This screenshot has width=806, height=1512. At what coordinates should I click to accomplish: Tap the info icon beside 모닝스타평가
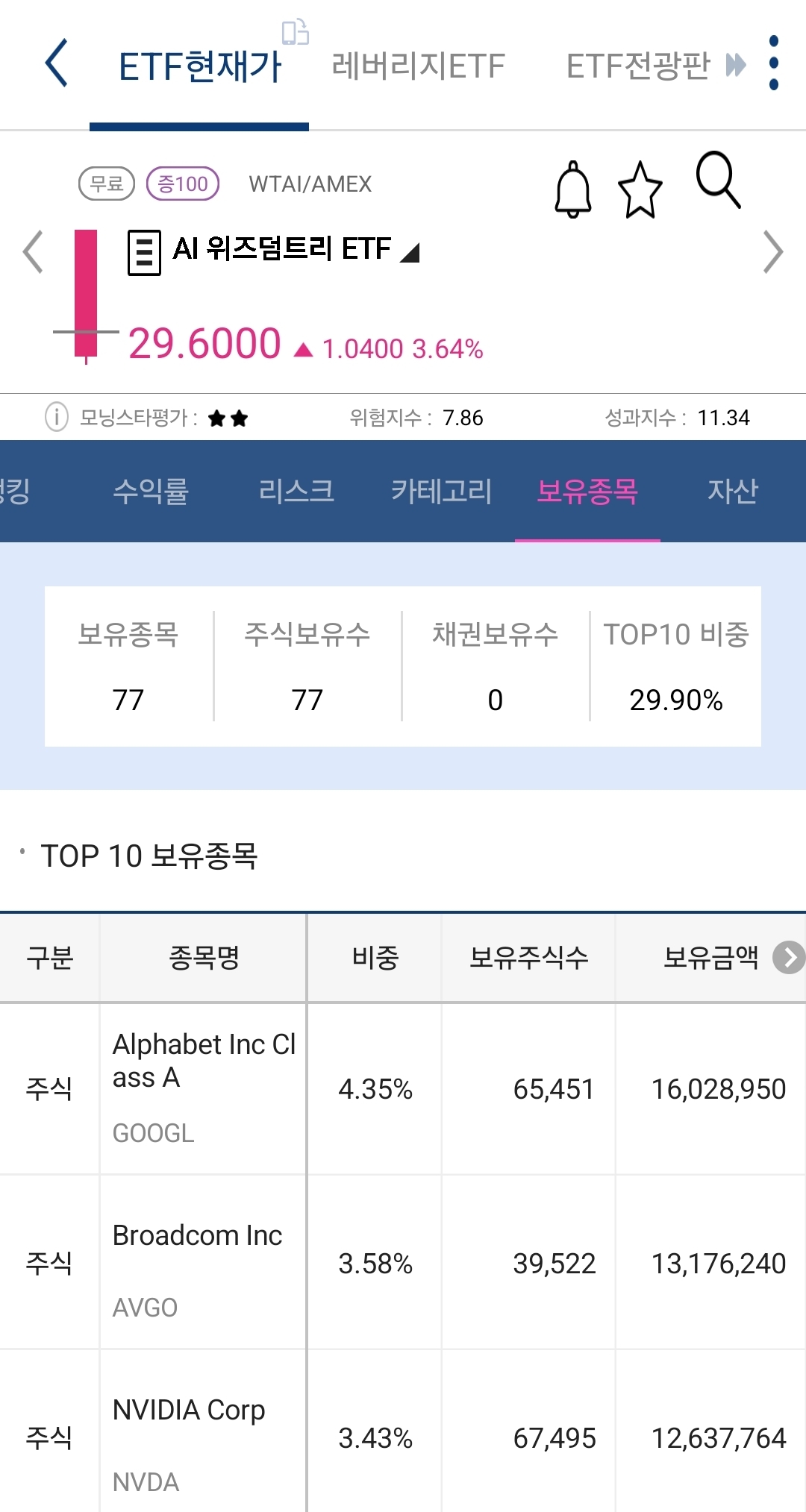[55, 418]
